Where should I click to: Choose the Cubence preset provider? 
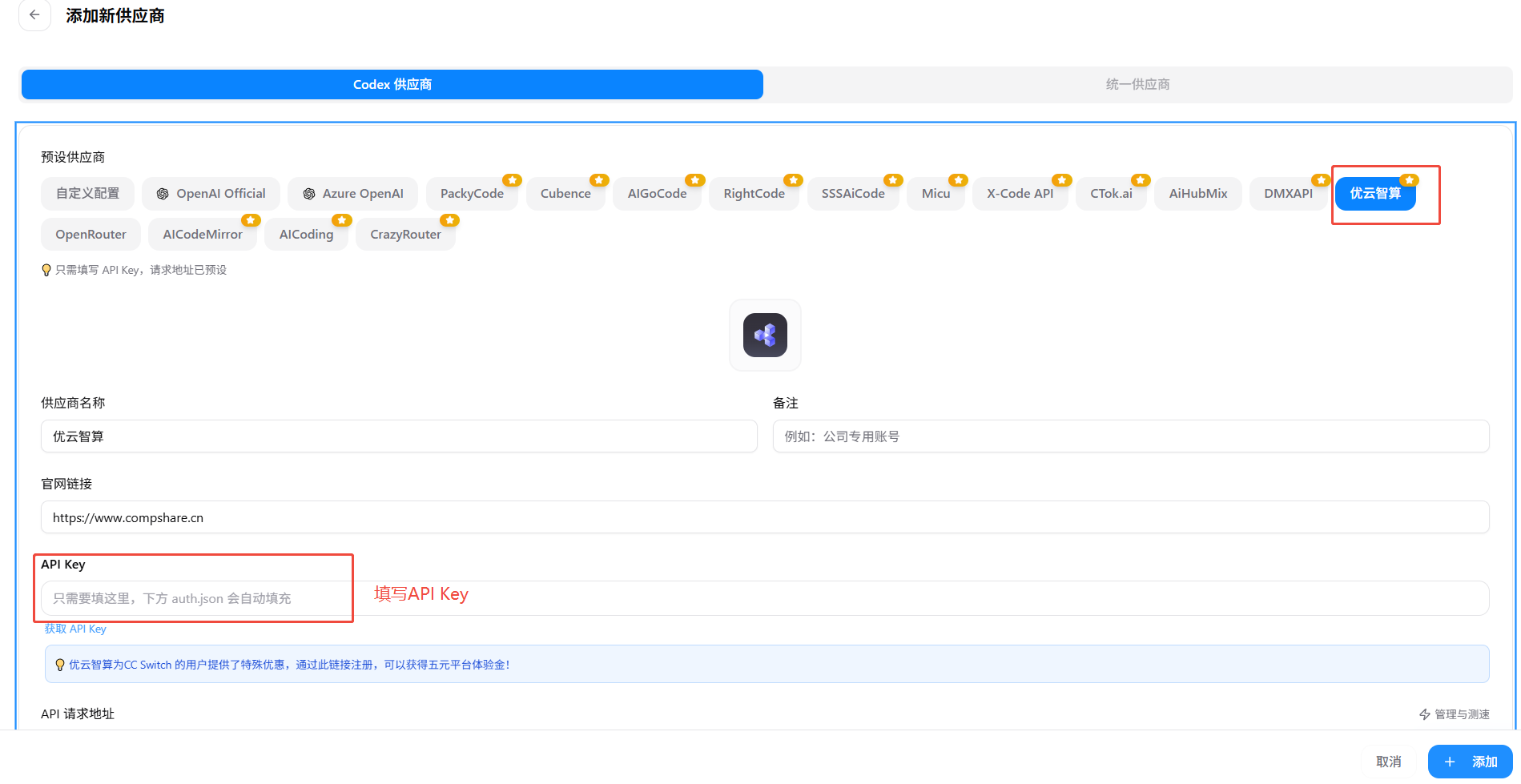point(565,194)
